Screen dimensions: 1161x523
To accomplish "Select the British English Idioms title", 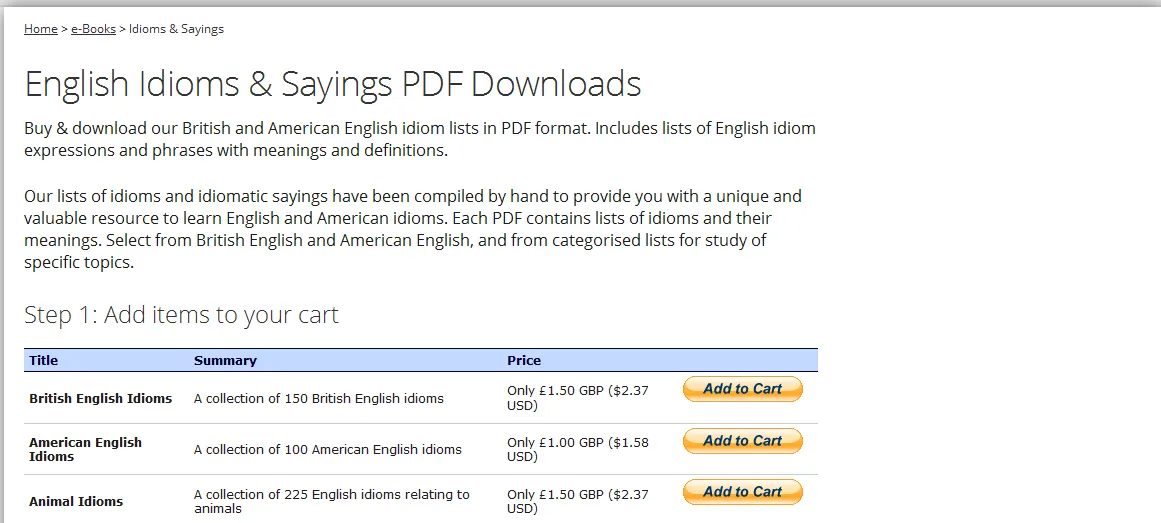I will 100,398.
